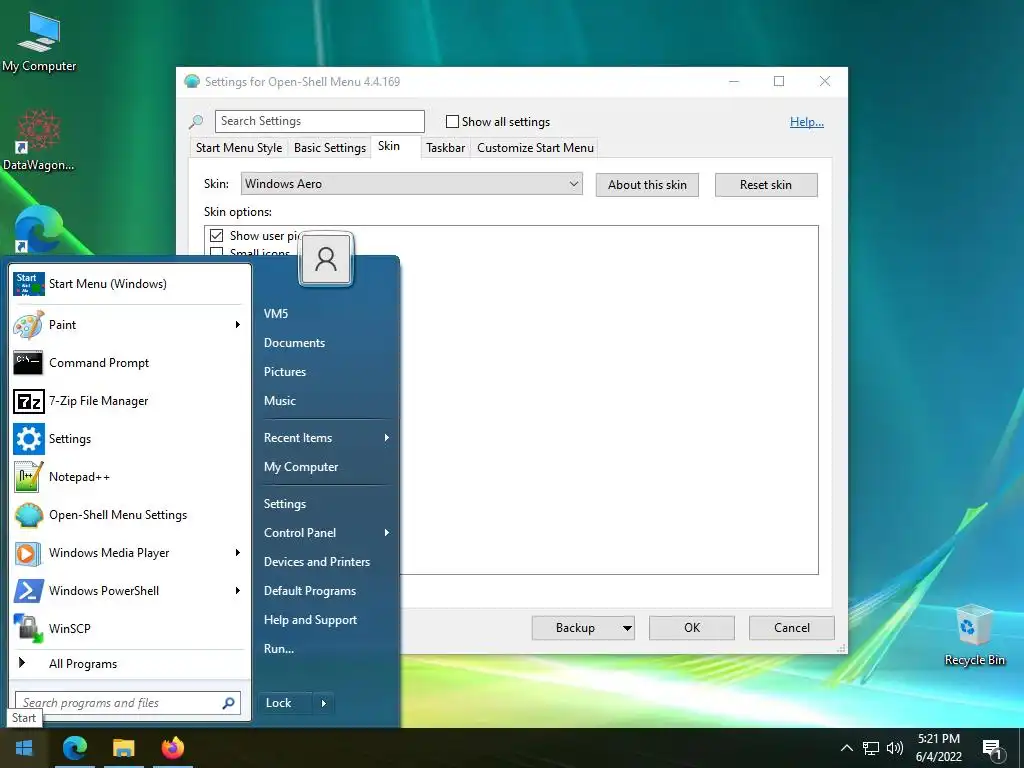Open the Backup button dropdown arrow
1024x768 pixels.
click(x=627, y=628)
